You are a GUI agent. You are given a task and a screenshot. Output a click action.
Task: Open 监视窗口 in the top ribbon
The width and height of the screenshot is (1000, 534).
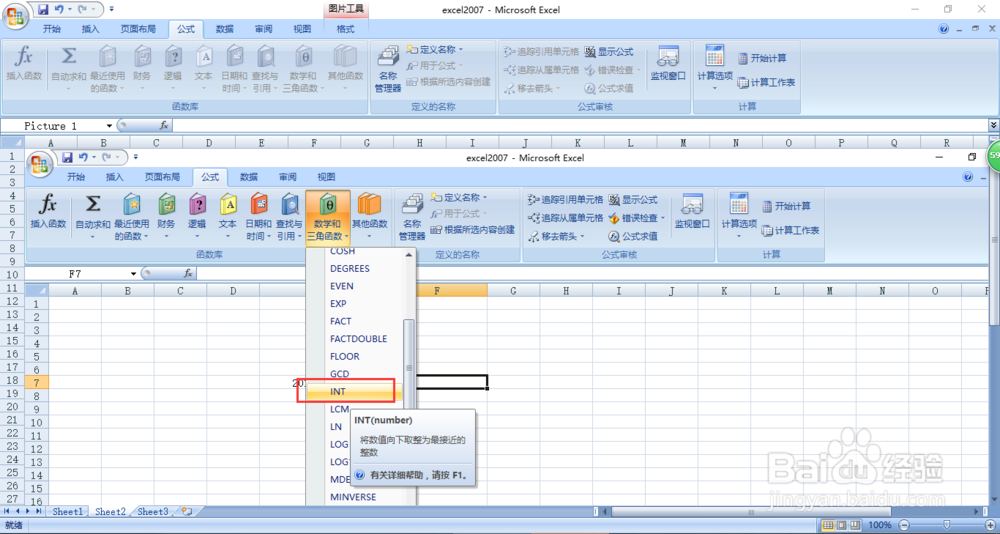click(x=668, y=64)
